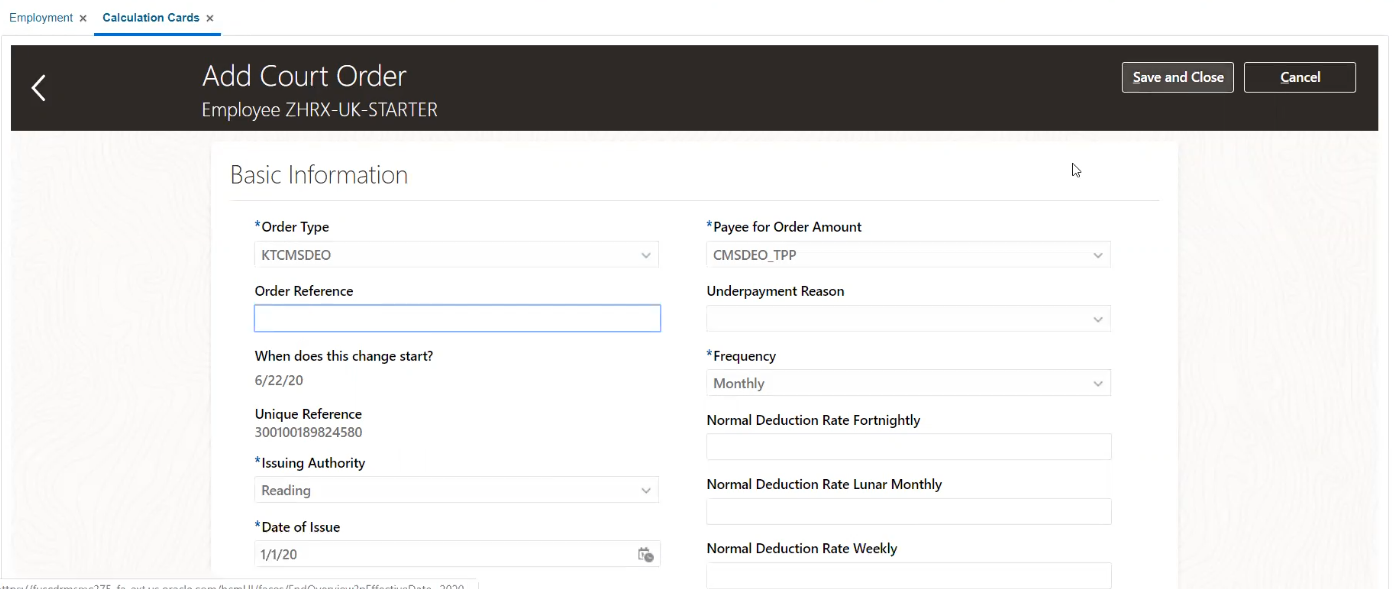1394x589 pixels.
Task: Click the back arrow icon
Action: [38, 88]
